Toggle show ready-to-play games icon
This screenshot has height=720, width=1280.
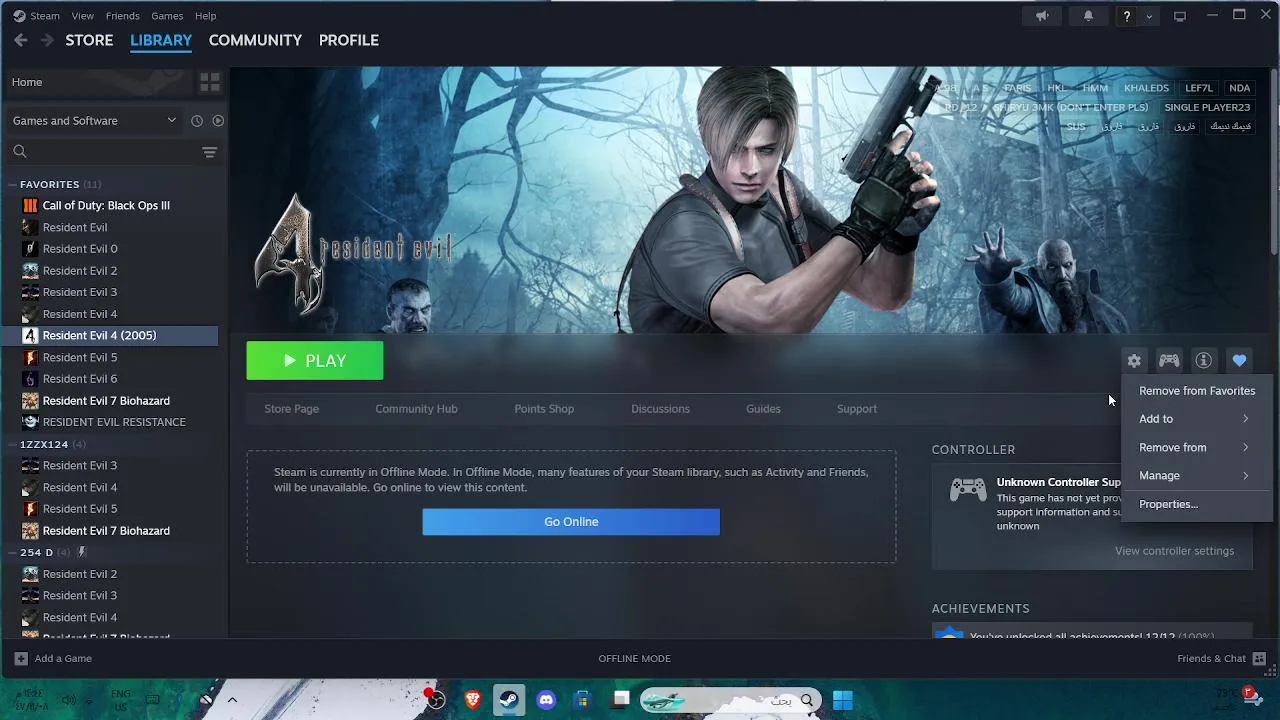(x=218, y=121)
